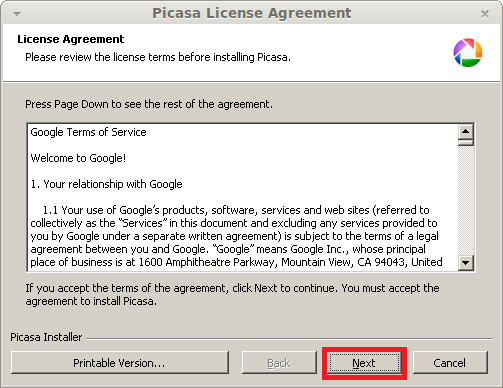Click 'Press Page Down to see the rest' text
503x388 pixels.
coord(149,104)
